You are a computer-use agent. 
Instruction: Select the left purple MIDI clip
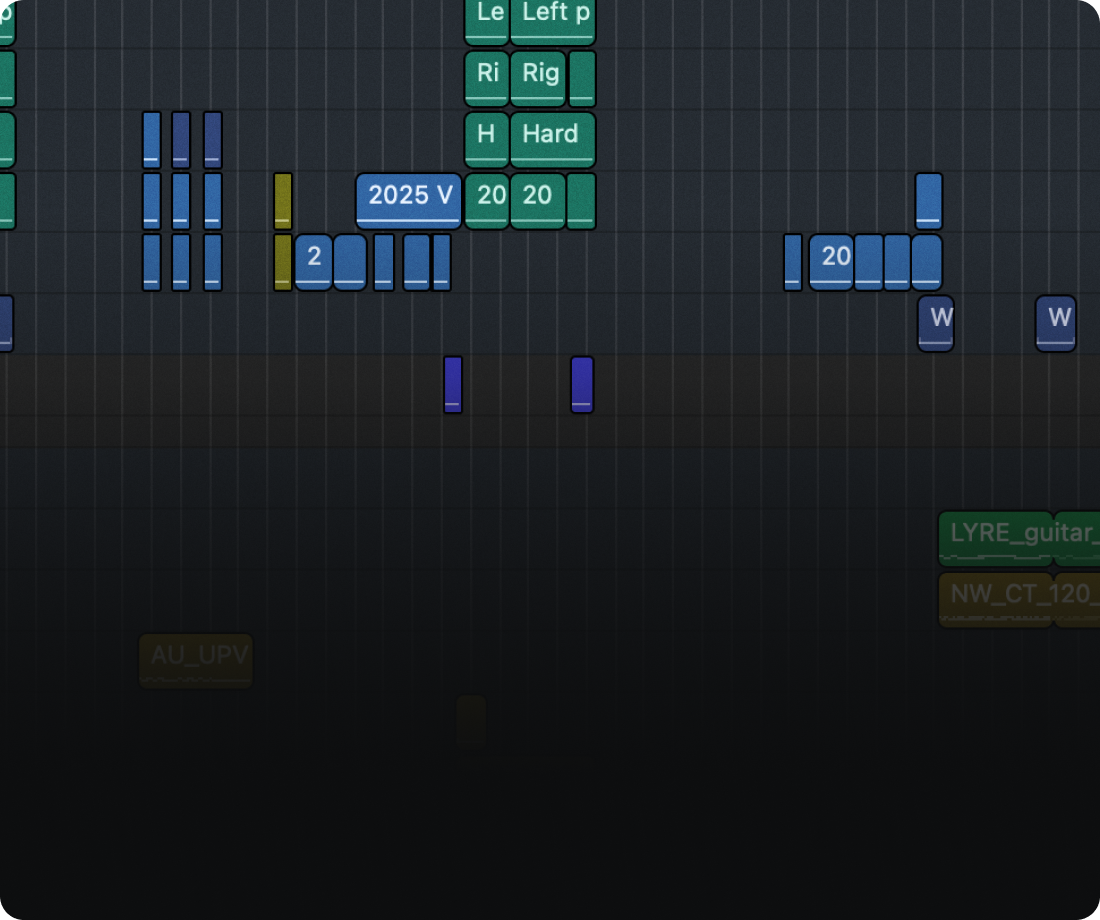click(x=452, y=382)
